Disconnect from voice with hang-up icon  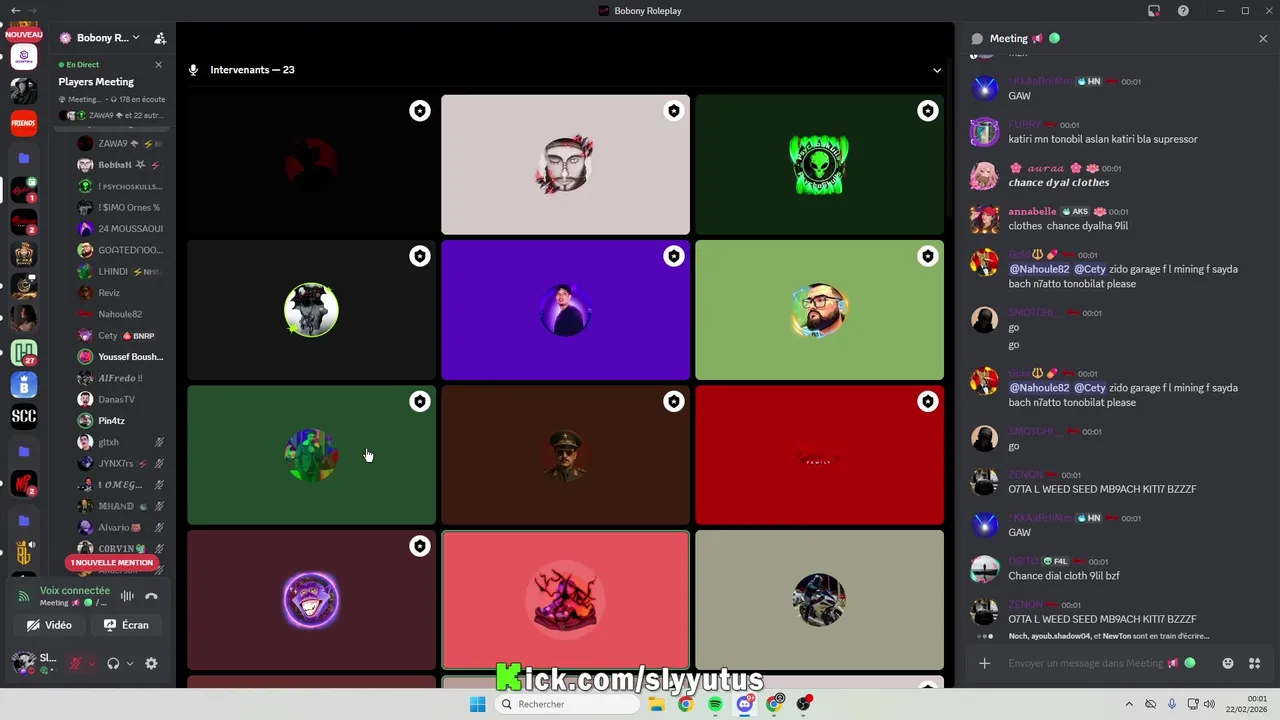tap(151, 597)
